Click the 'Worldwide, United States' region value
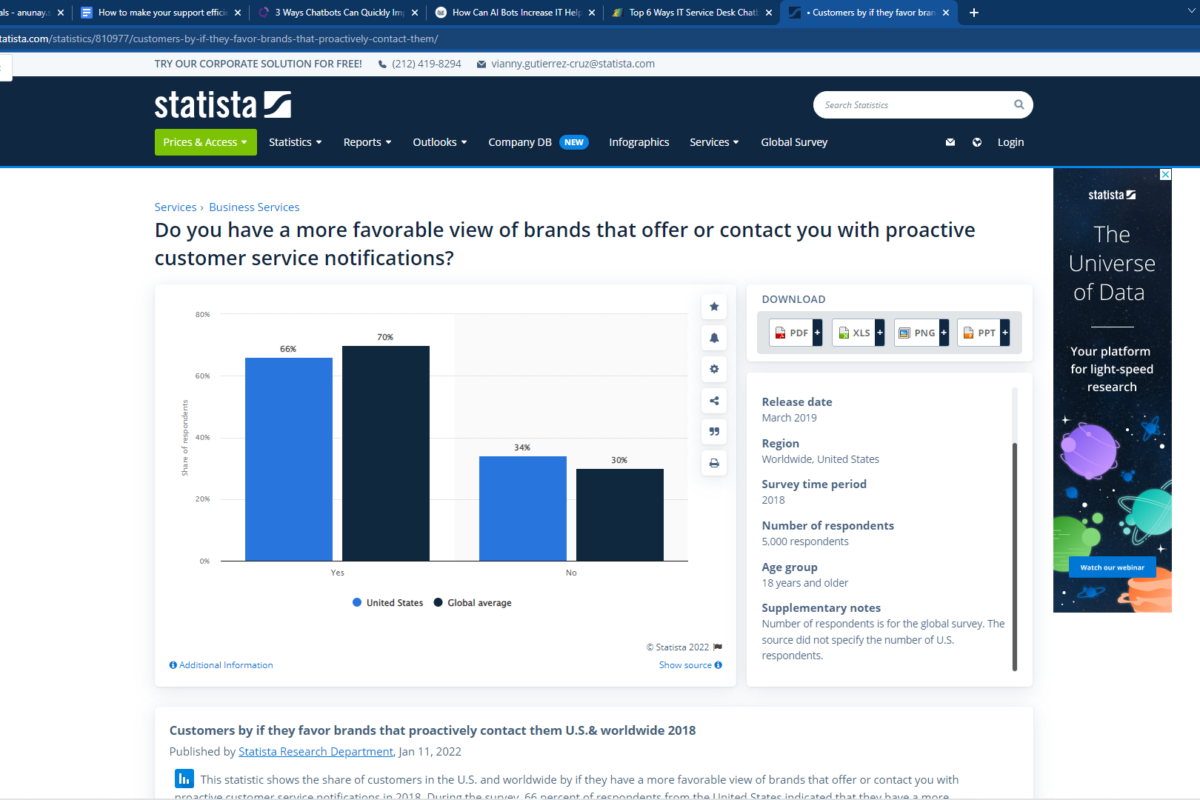The width and height of the screenshot is (1200, 800). click(x=821, y=459)
